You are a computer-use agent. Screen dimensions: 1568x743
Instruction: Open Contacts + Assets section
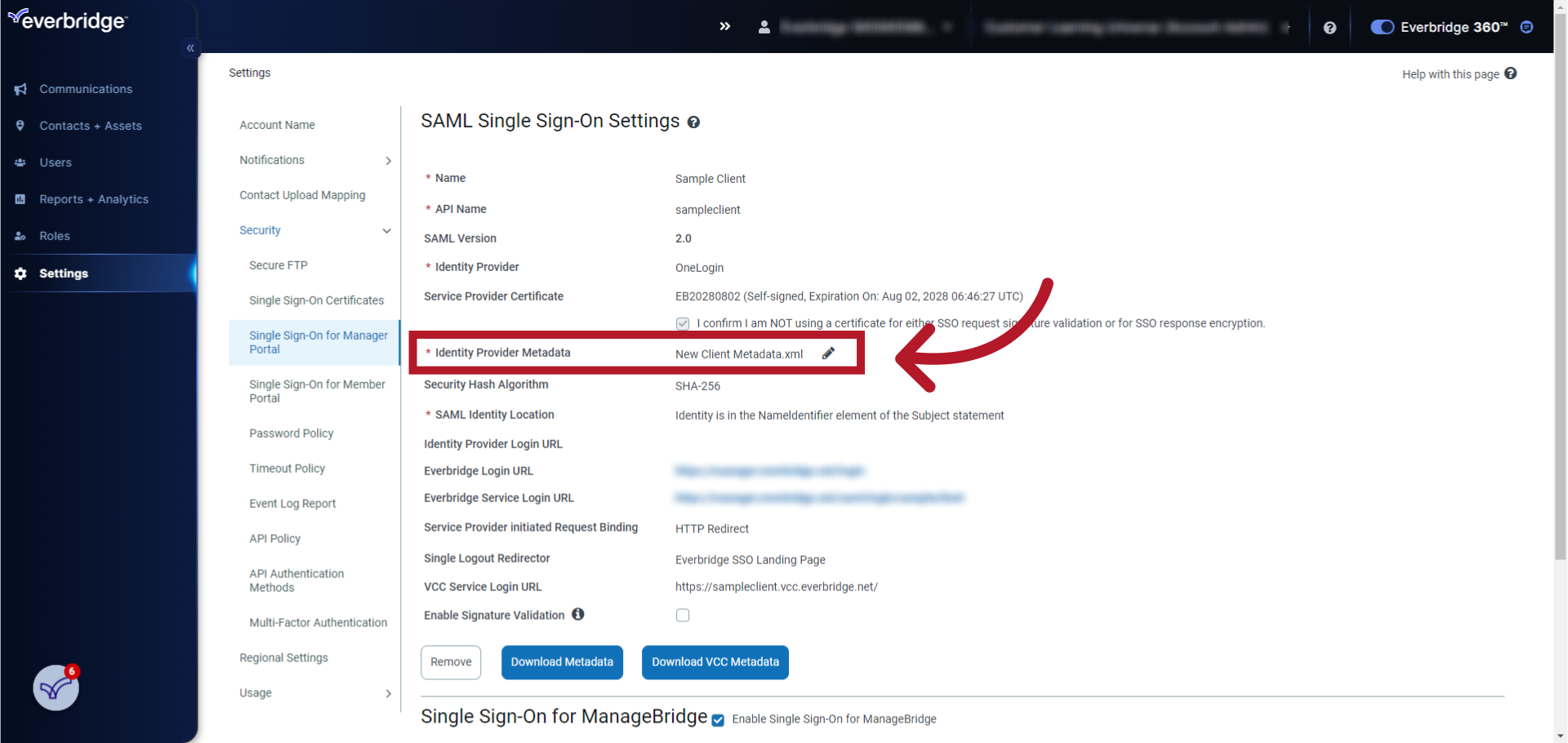point(90,126)
